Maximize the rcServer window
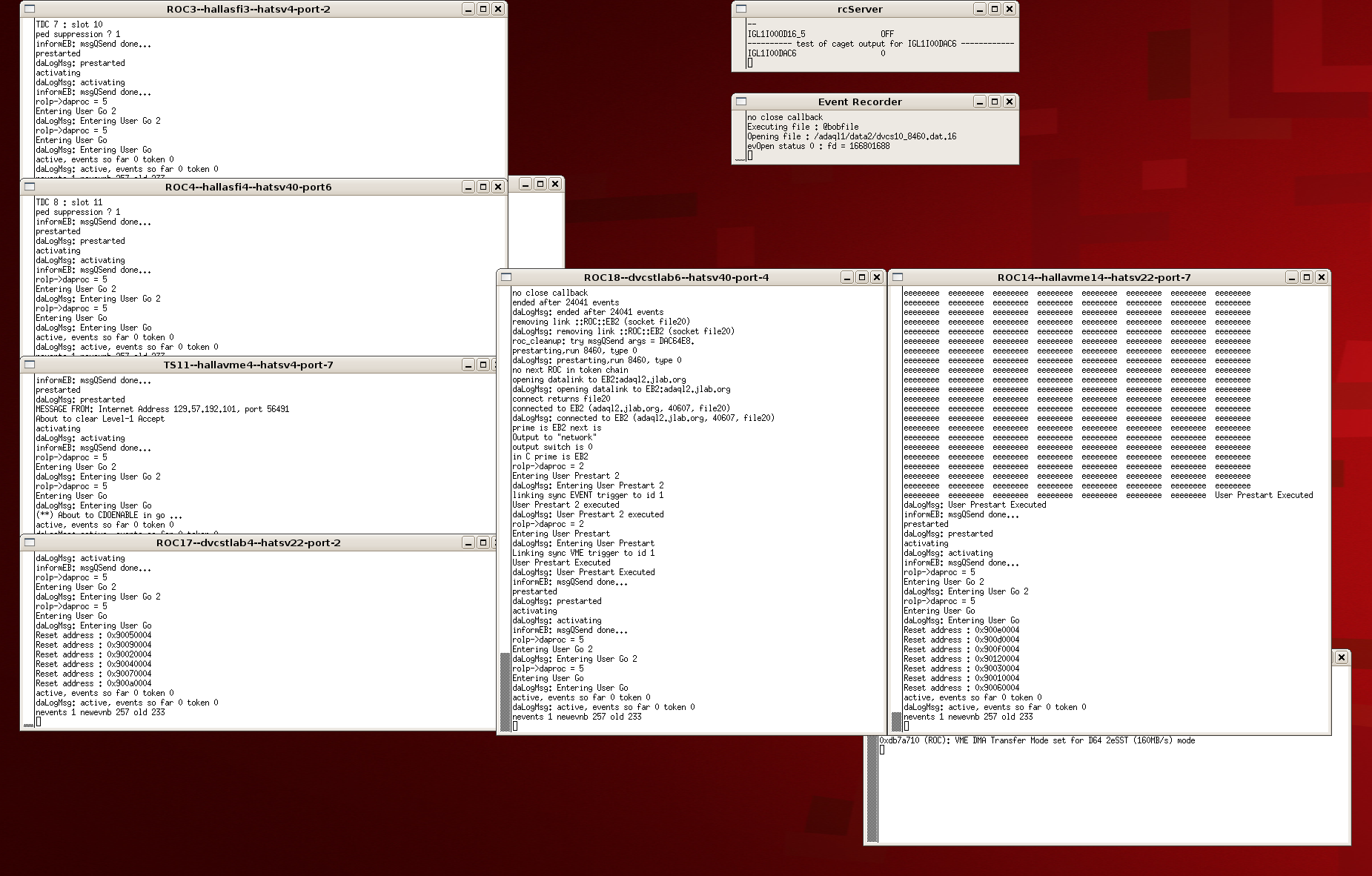The height and width of the screenshot is (876, 1372). tap(995, 9)
